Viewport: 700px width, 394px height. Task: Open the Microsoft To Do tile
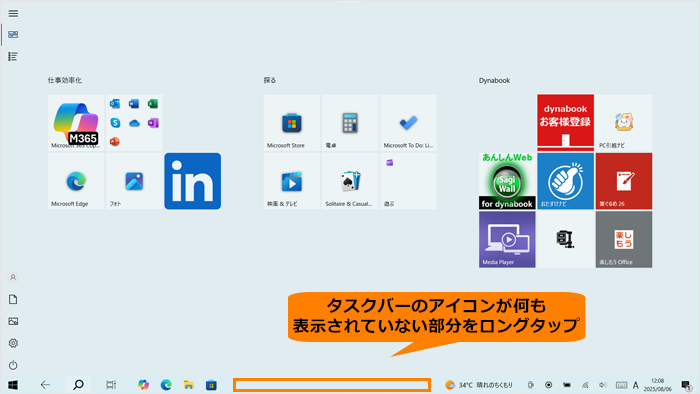tap(408, 123)
